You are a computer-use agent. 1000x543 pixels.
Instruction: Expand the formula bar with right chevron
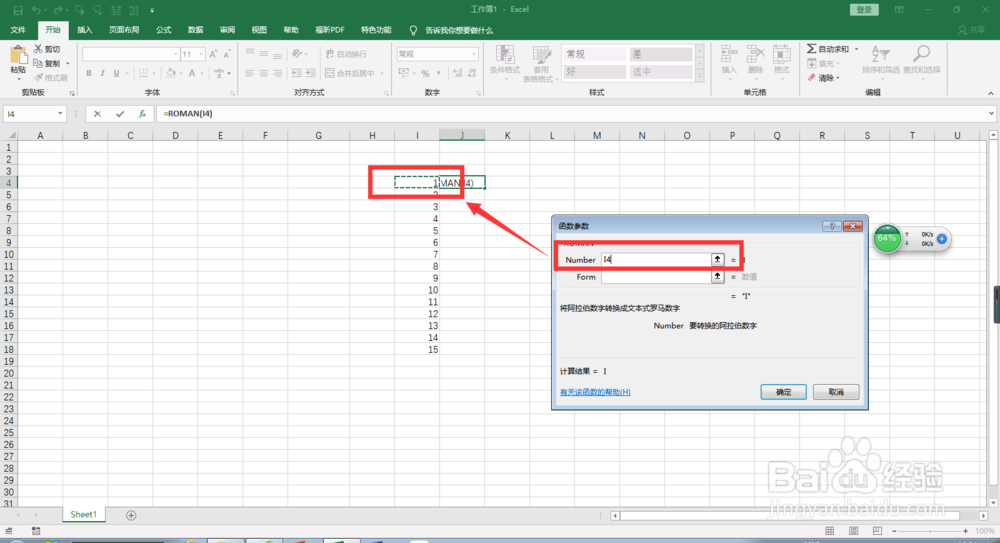(991, 114)
